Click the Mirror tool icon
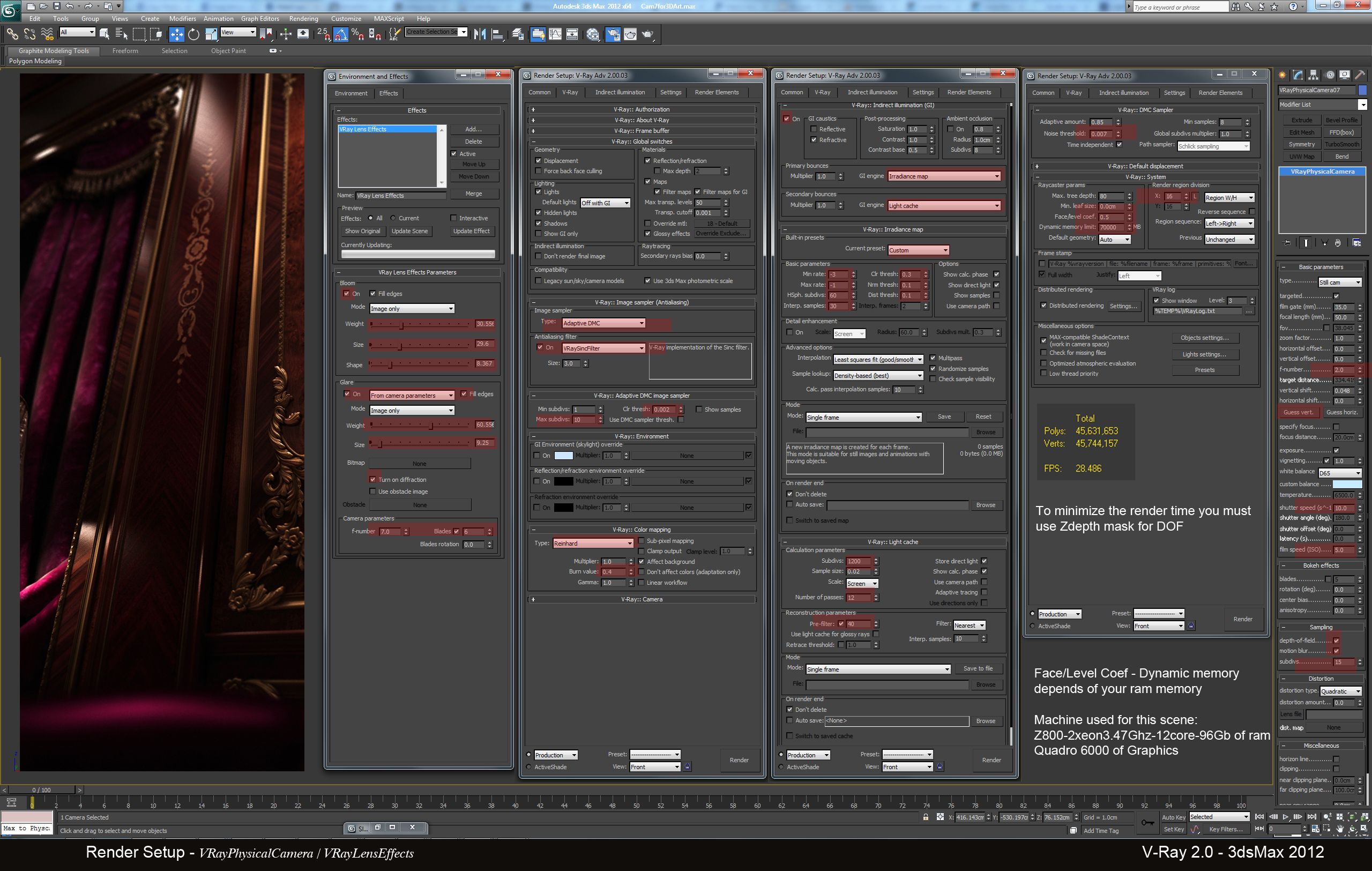The height and width of the screenshot is (871, 1372). (480, 34)
